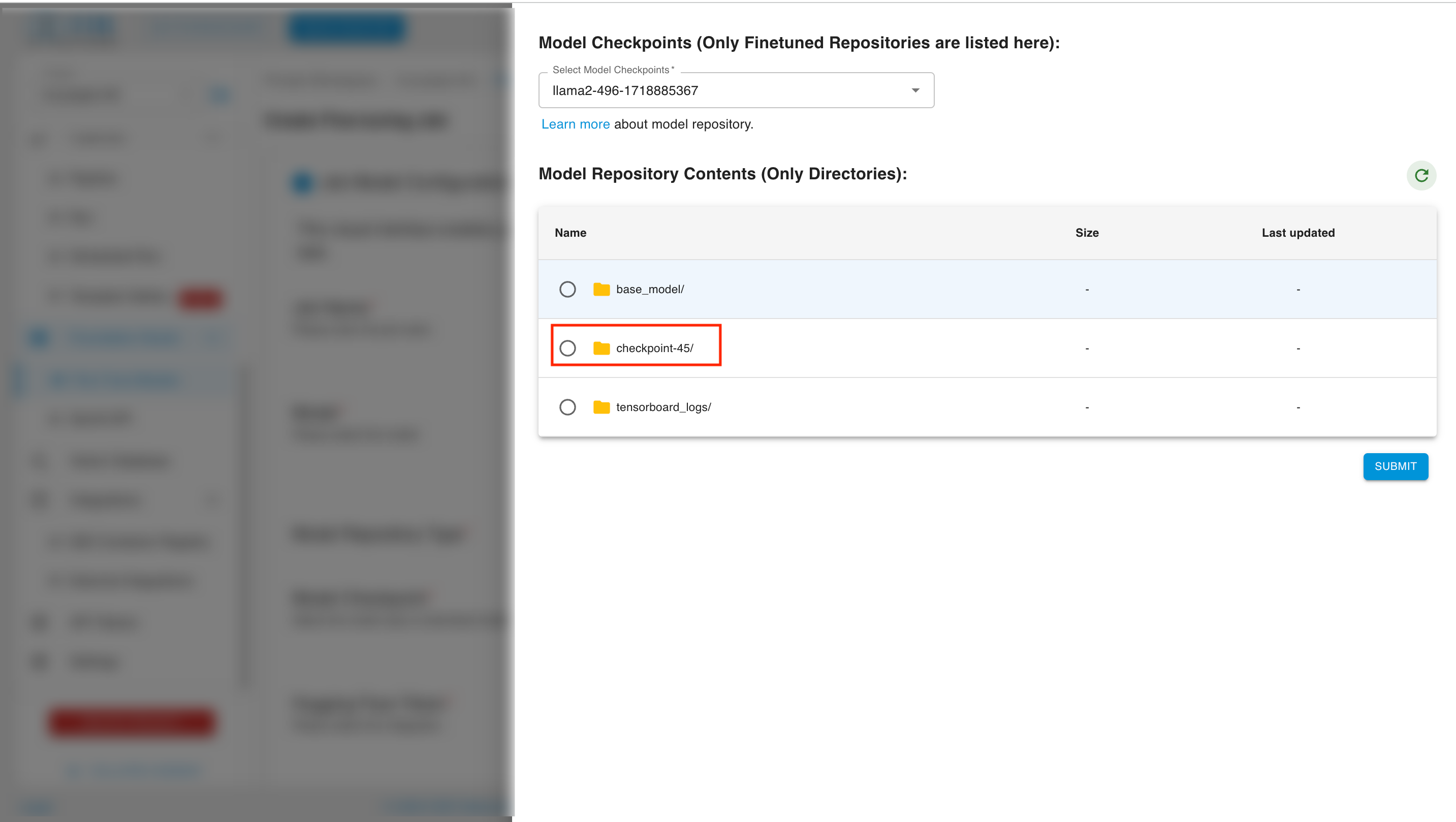Select the checkpoint-45/ radio button

[x=567, y=348]
